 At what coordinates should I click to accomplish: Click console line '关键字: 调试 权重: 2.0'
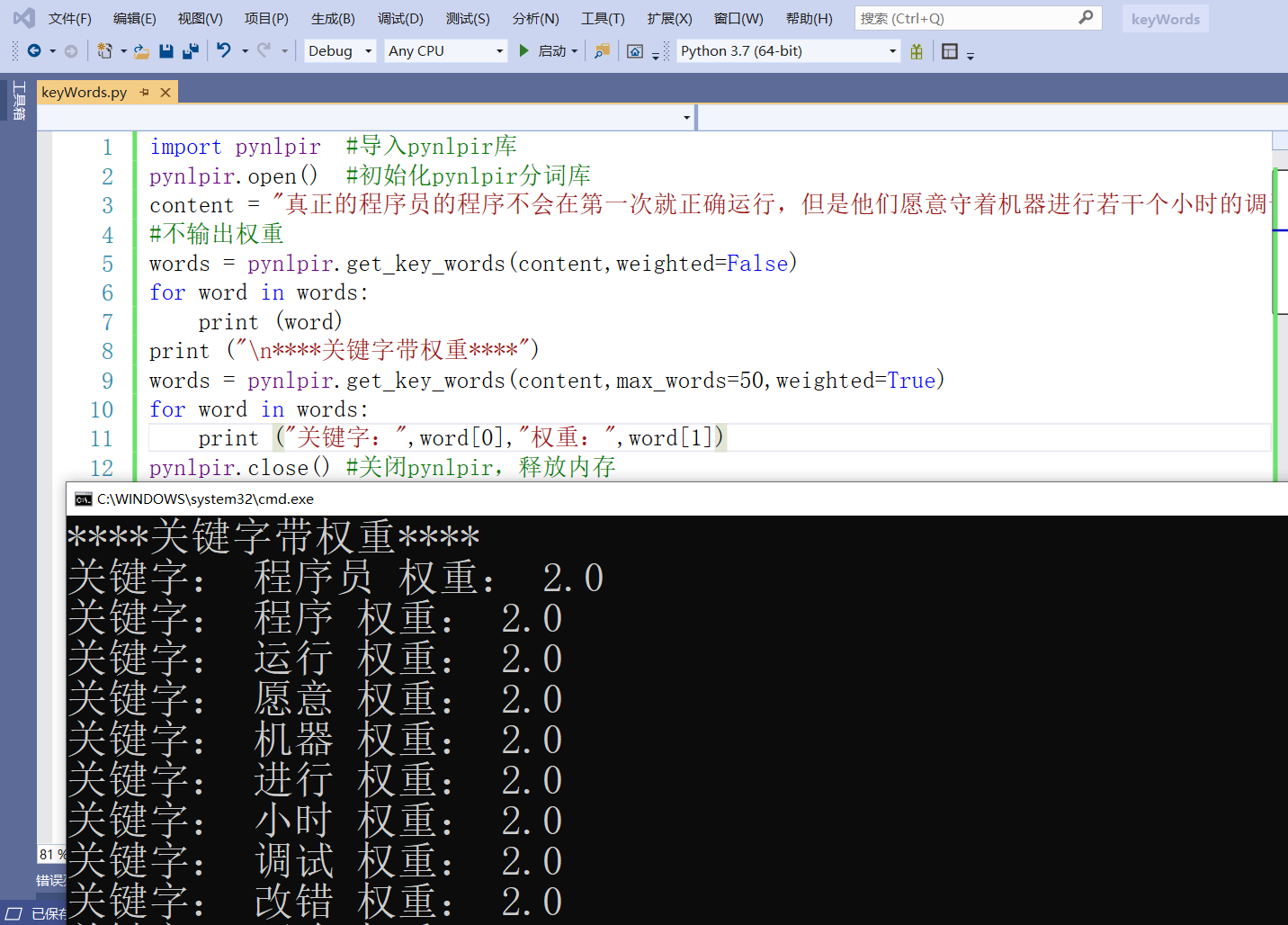pyautogui.click(x=316, y=861)
